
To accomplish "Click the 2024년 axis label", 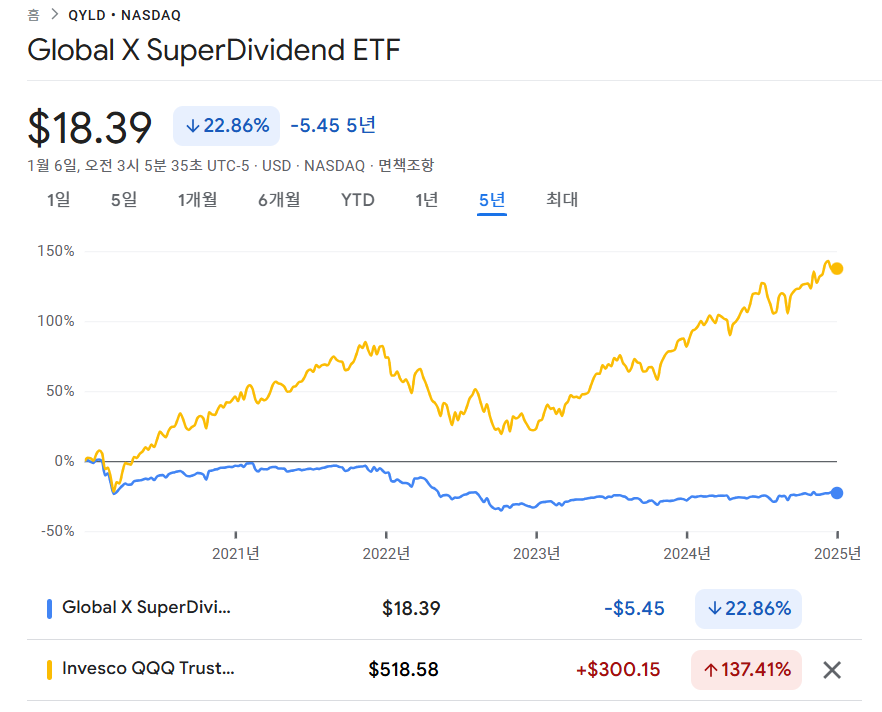I will [687, 554].
